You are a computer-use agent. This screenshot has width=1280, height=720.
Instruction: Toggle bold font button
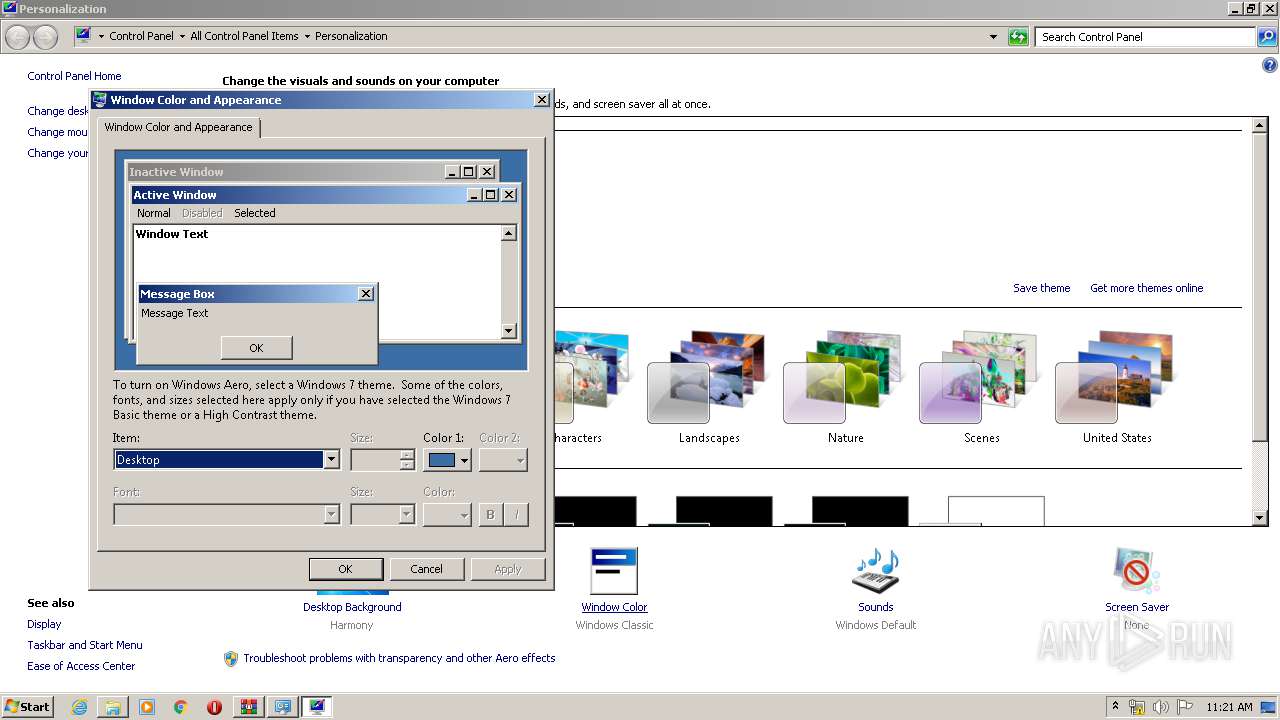[490, 515]
